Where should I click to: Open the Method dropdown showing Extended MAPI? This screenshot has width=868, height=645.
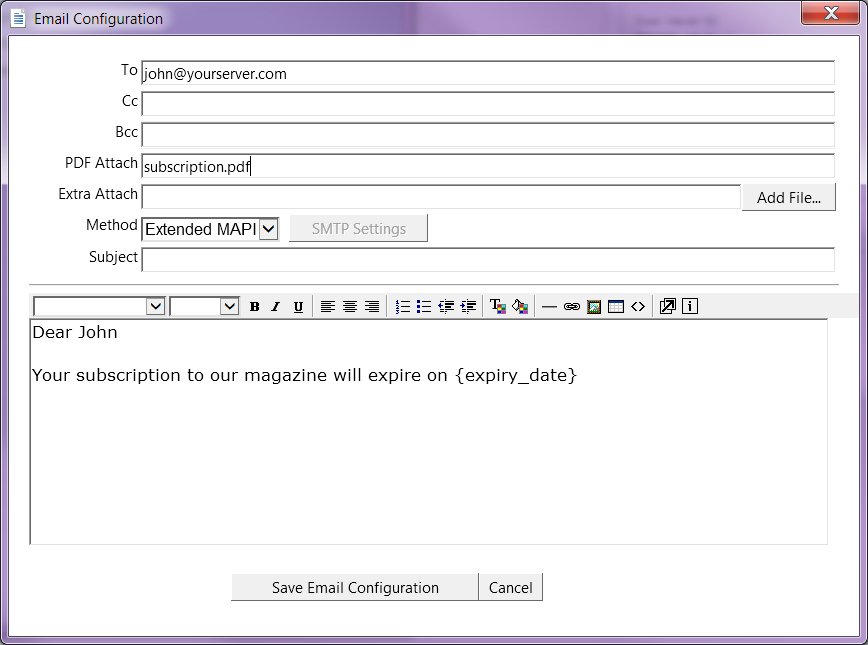[x=268, y=229]
